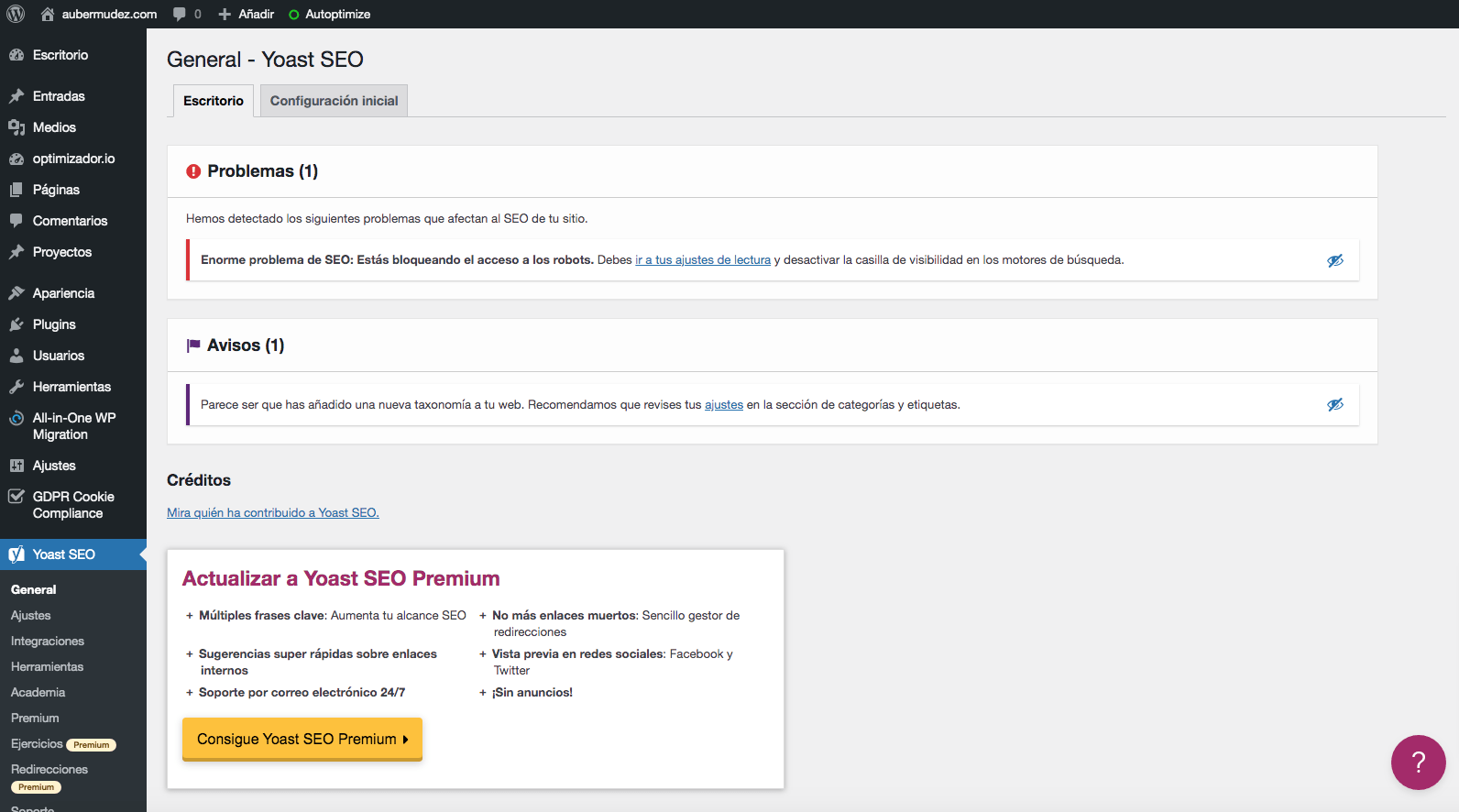Open Herramientas submenu under Yoast SEO
Viewport: 1459px width, 812px height.
click(x=48, y=667)
